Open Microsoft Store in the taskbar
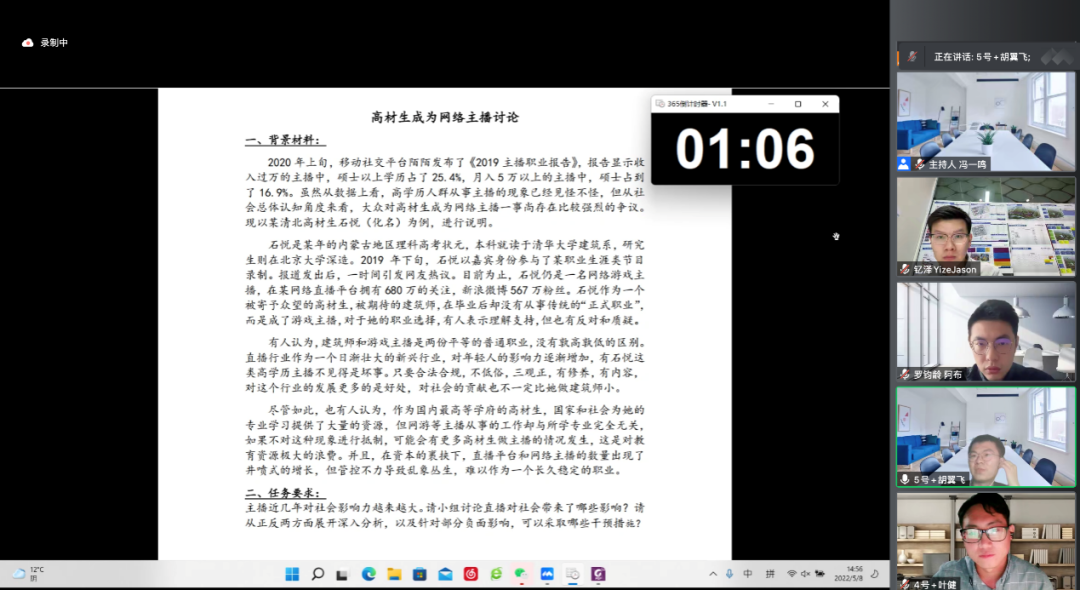Viewport: 1080px width, 590px height. pos(420,574)
